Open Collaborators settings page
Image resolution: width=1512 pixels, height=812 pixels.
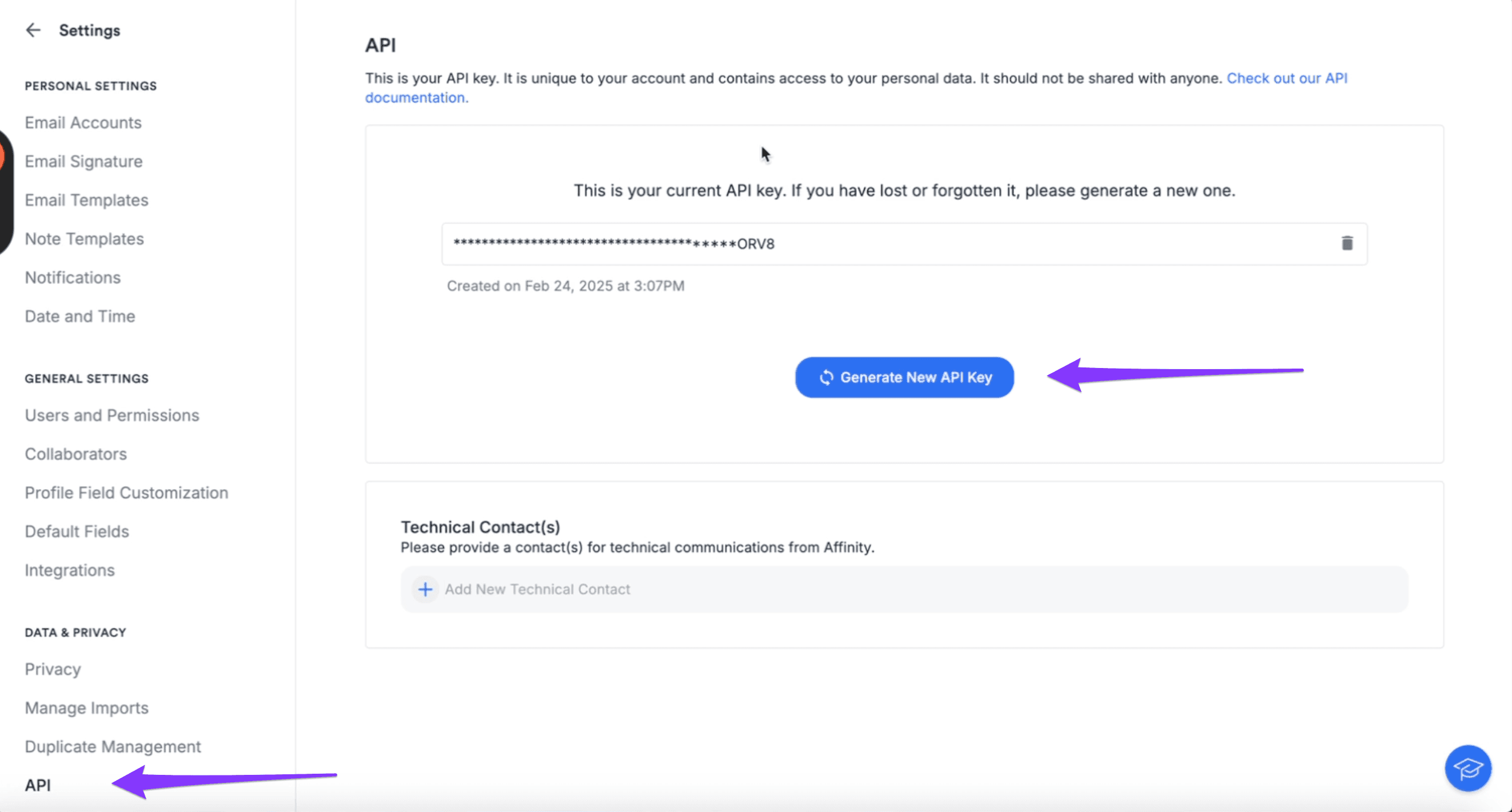[x=75, y=454]
